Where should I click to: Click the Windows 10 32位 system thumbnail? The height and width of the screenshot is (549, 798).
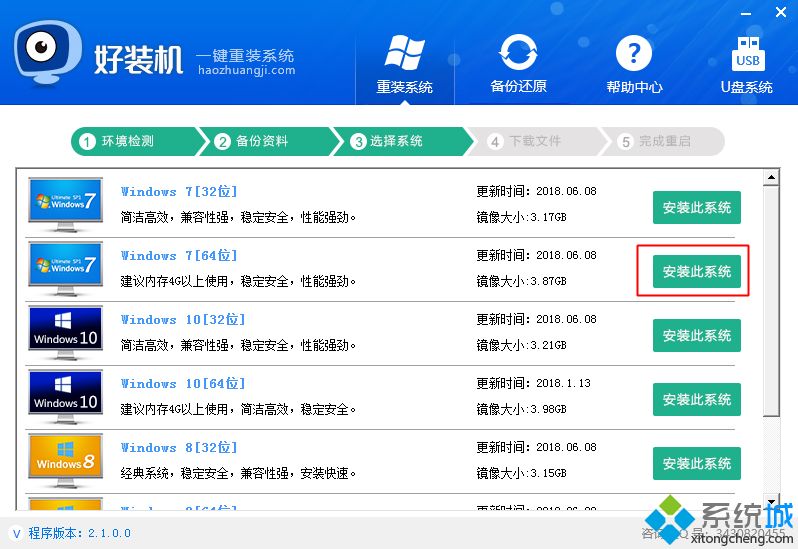(66, 334)
